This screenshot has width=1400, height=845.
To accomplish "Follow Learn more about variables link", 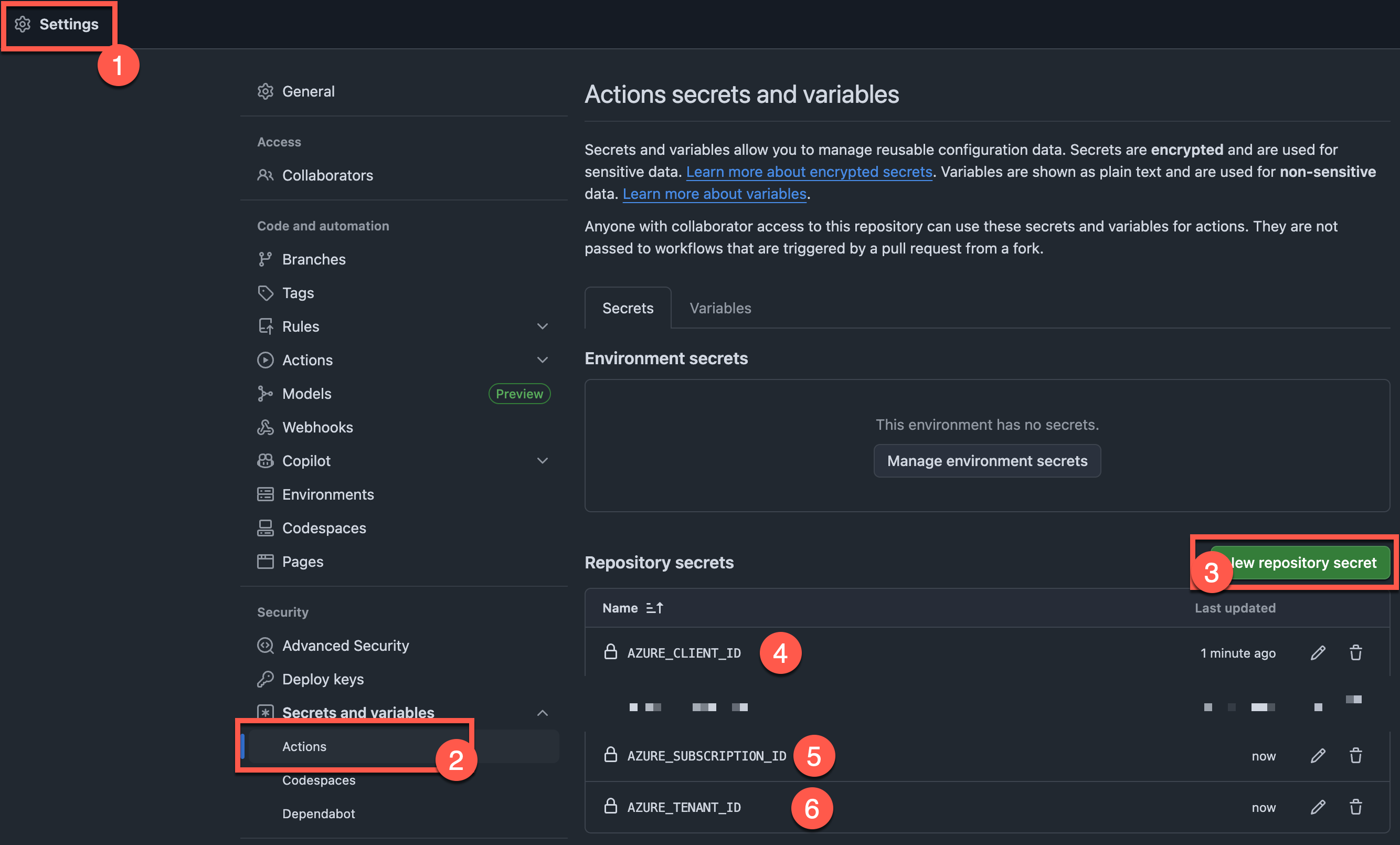I will click(714, 194).
